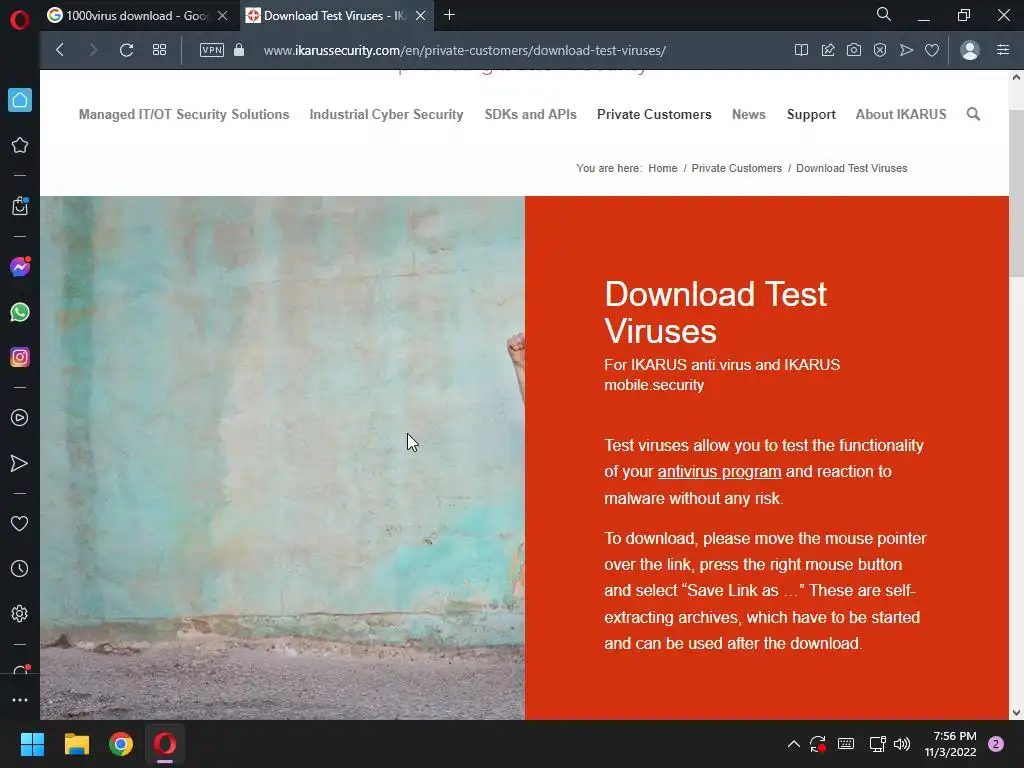Follow the Private Customers breadcrumb link
Screen dimensions: 1024x768
click(x=737, y=168)
